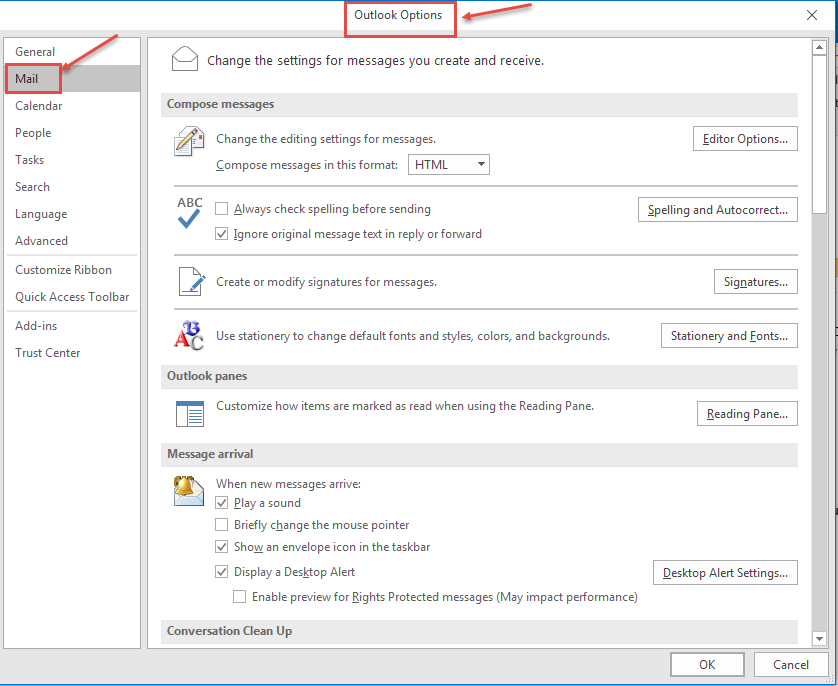Close the Outlook Options dialog
Image resolution: width=838 pixels, height=686 pixels.
812,15
